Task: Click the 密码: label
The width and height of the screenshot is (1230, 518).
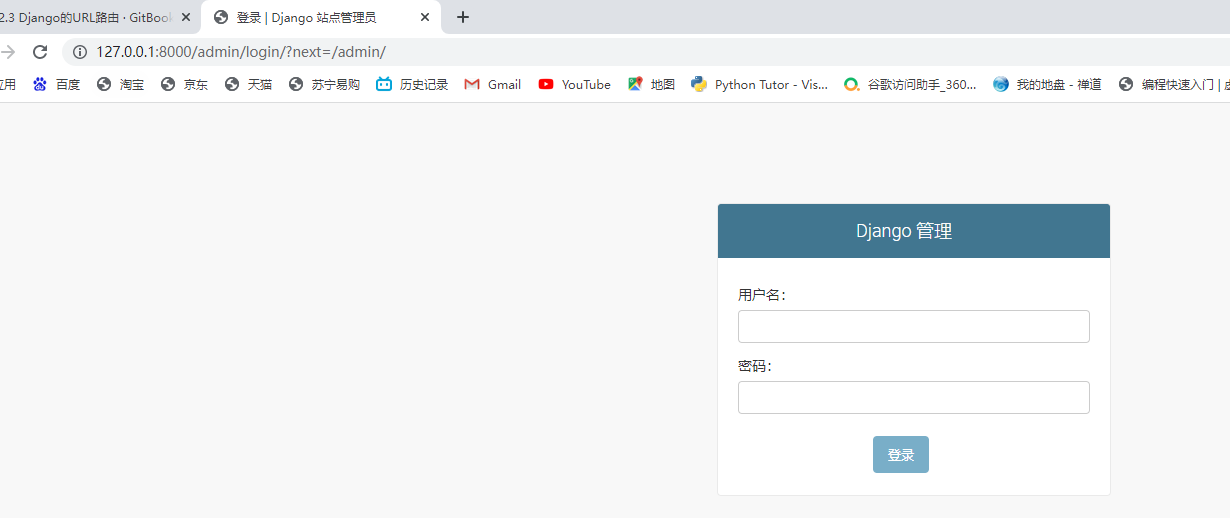Action: click(755, 366)
